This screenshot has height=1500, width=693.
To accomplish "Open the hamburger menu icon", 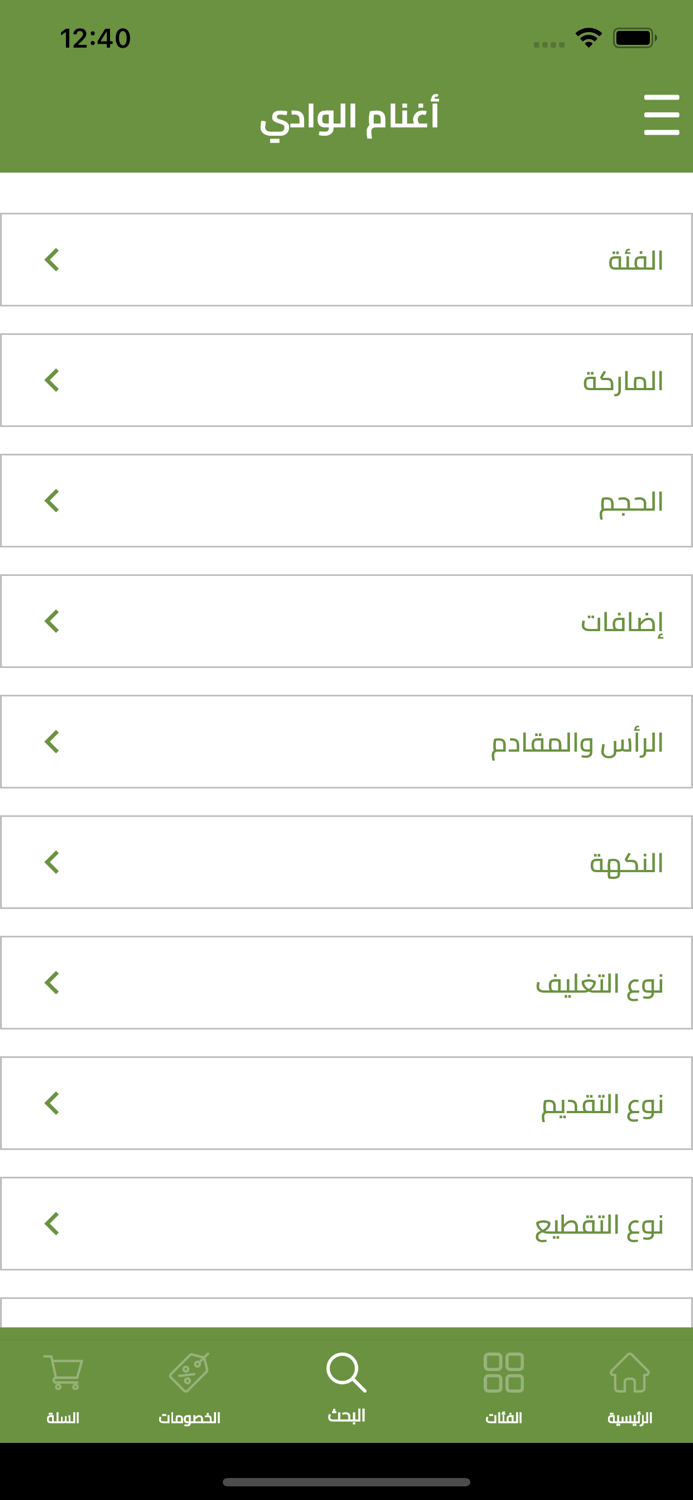I will click(661, 116).
